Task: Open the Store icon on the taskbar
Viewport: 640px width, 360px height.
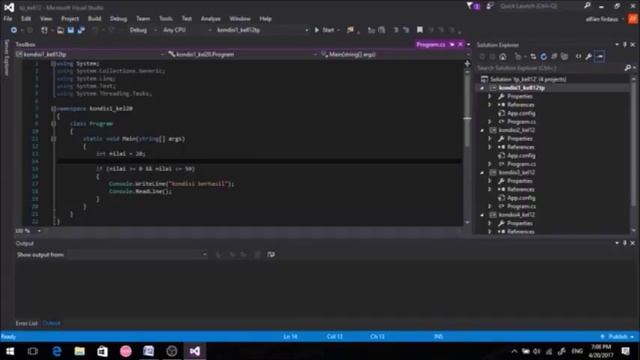Action: point(102,351)
